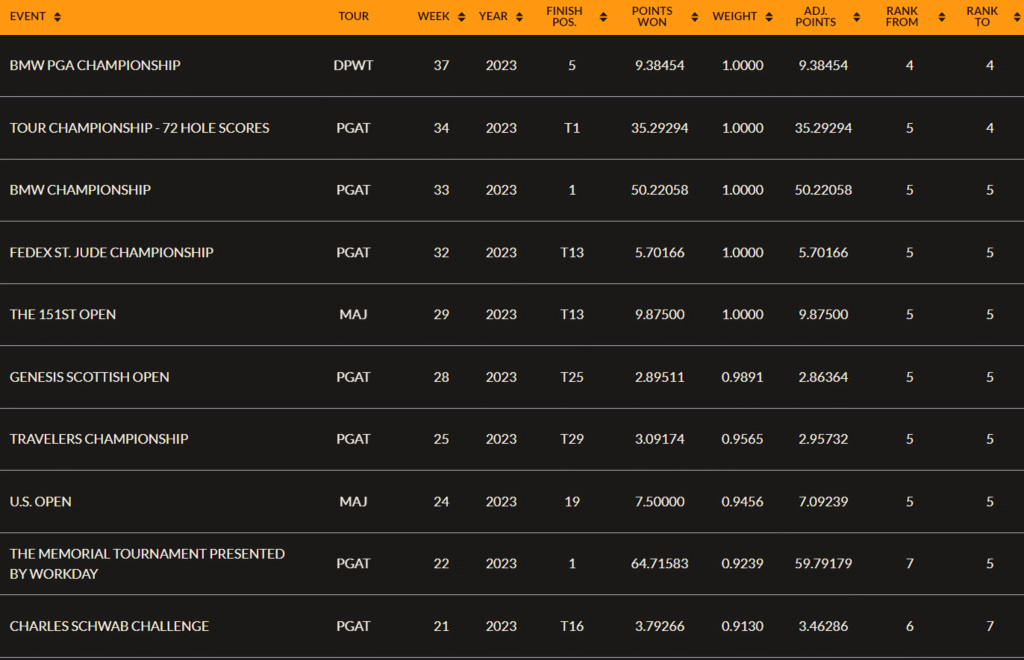
Task: Click the ADJ. POINTS header label
Action: (x=816, y=16)
